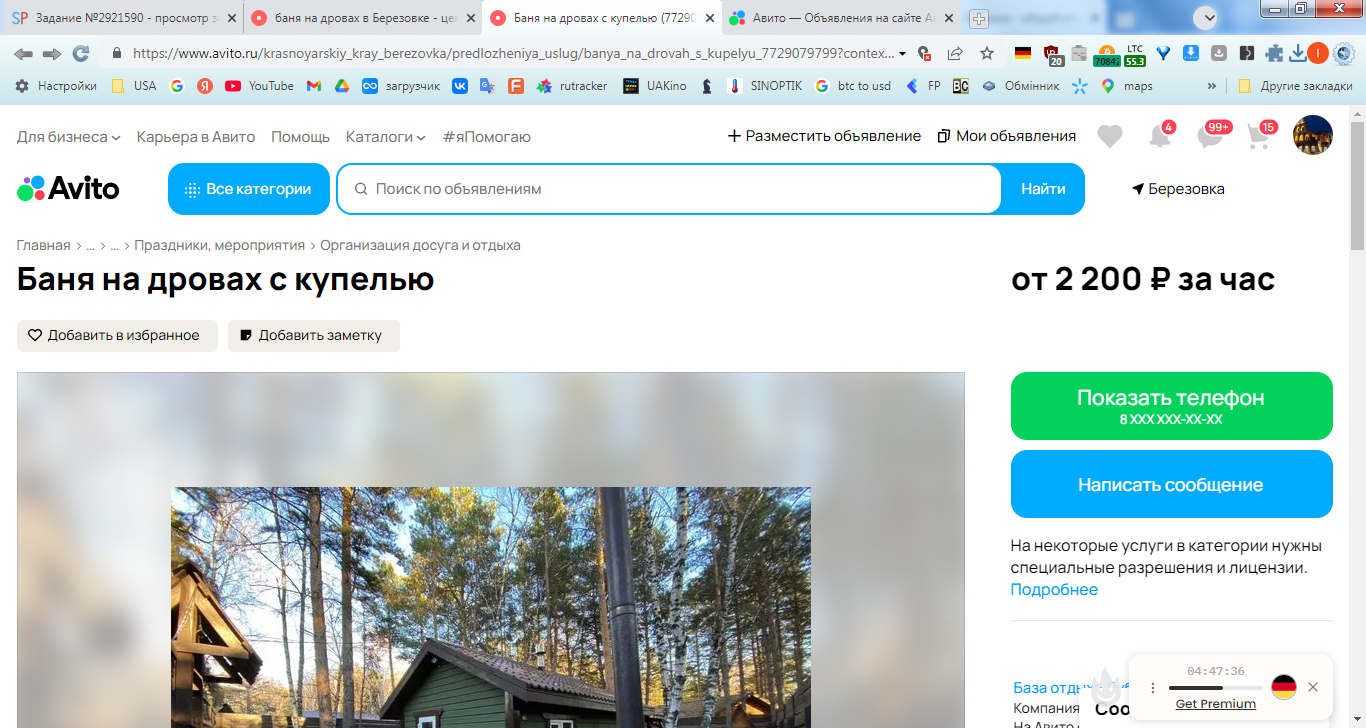Open the German flag VPN extension in toolbar

pyautogui.click(x=1022, y=54)
